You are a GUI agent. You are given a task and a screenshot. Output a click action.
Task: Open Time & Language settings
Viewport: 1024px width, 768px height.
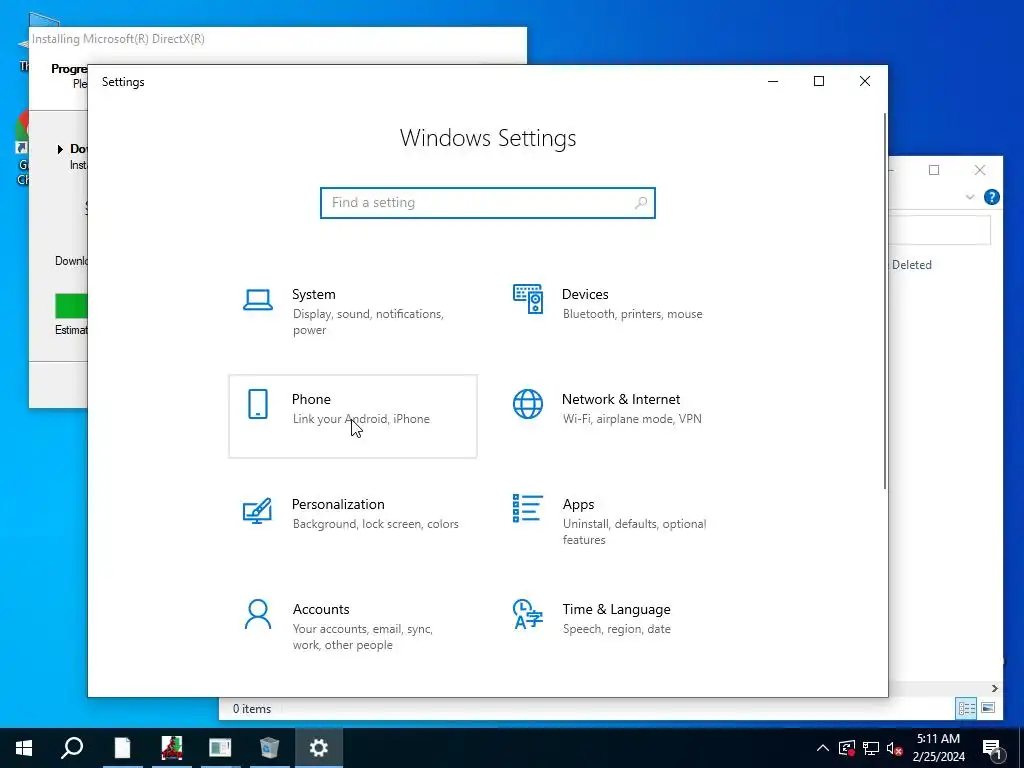622,627
